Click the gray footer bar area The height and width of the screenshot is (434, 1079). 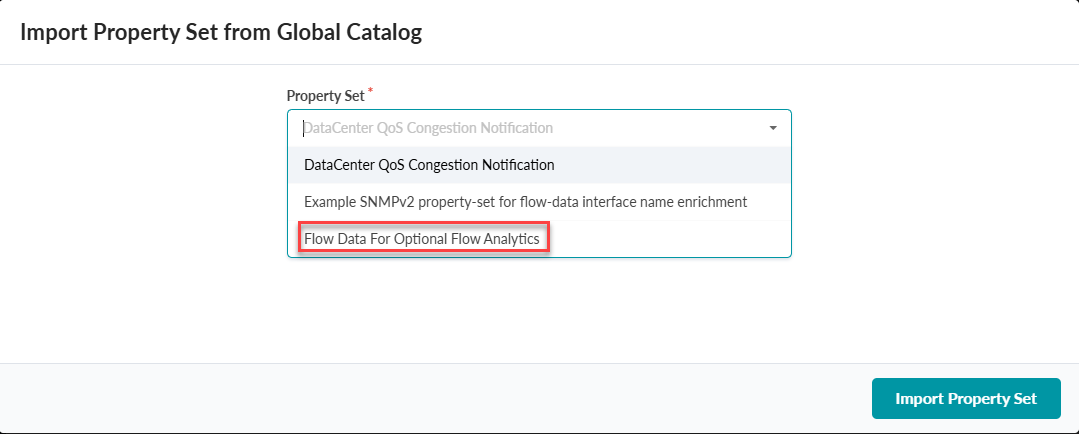(x=400, y=398)
